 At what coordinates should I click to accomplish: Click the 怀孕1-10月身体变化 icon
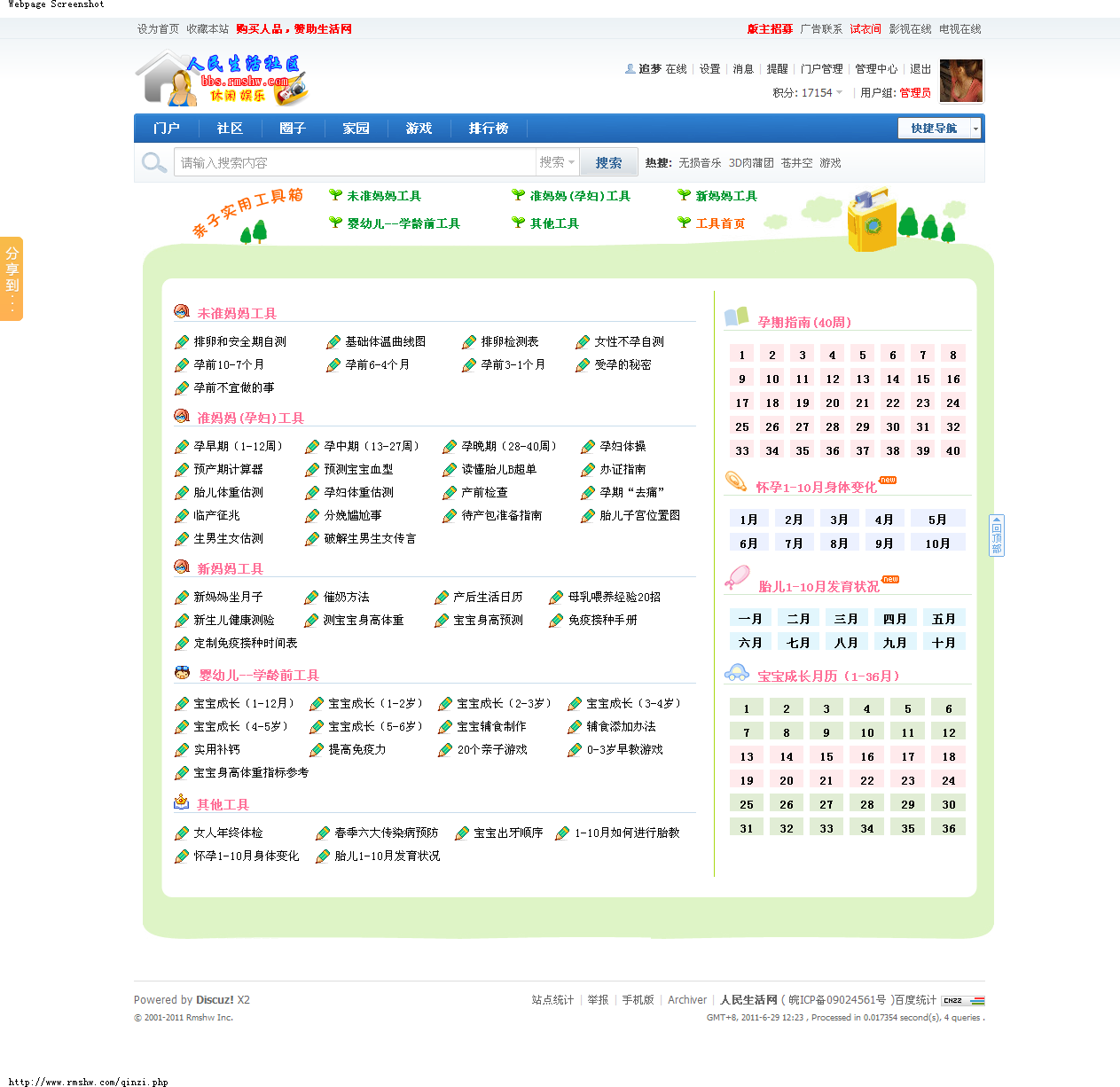click(736, 482)
